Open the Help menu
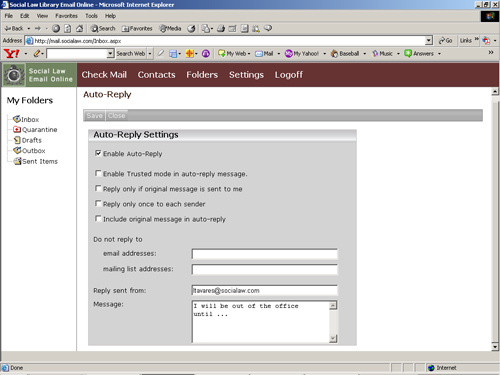This screenshot has height=375, width=500. [110, 16]
